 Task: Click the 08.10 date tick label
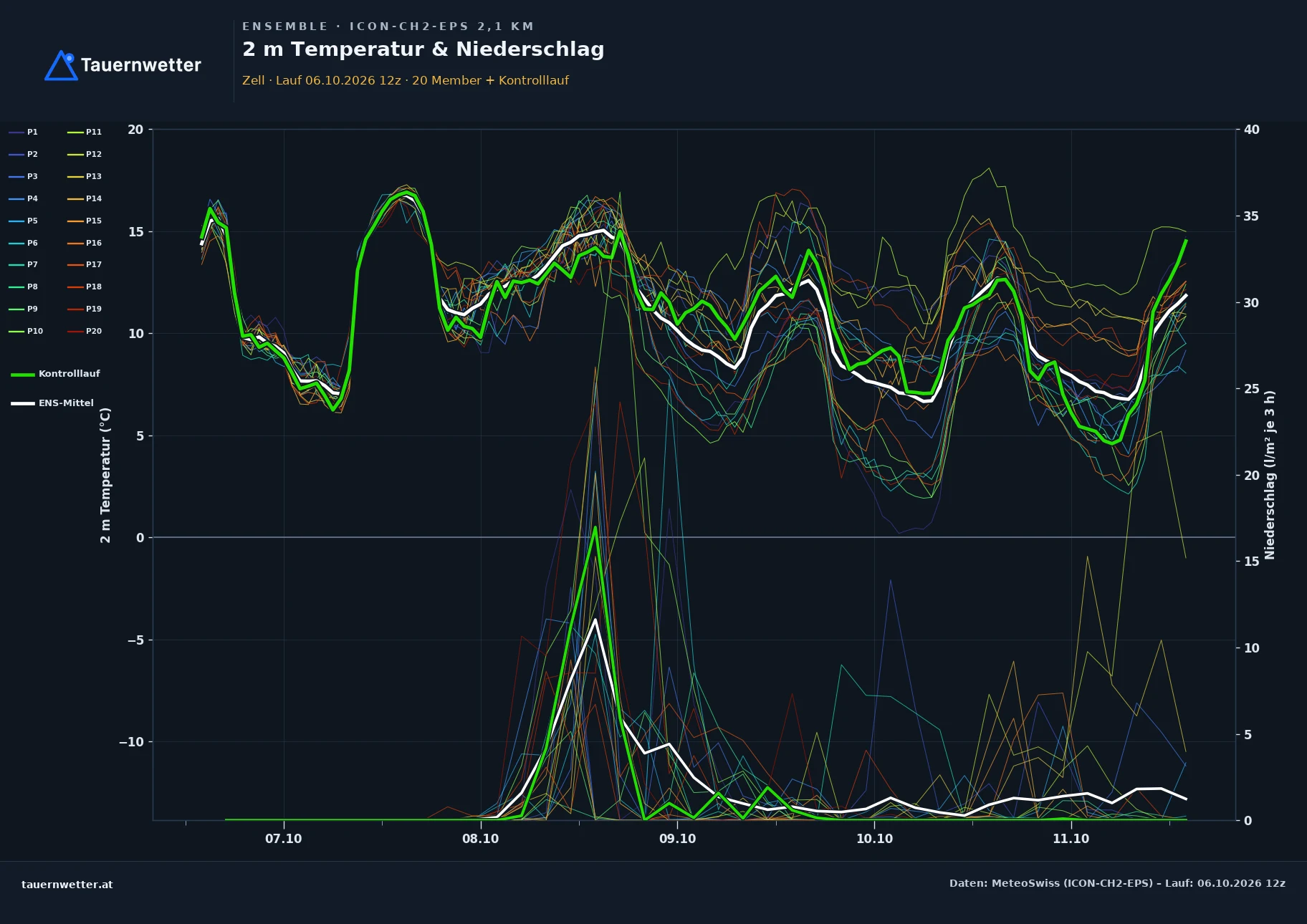click(481, 839)
